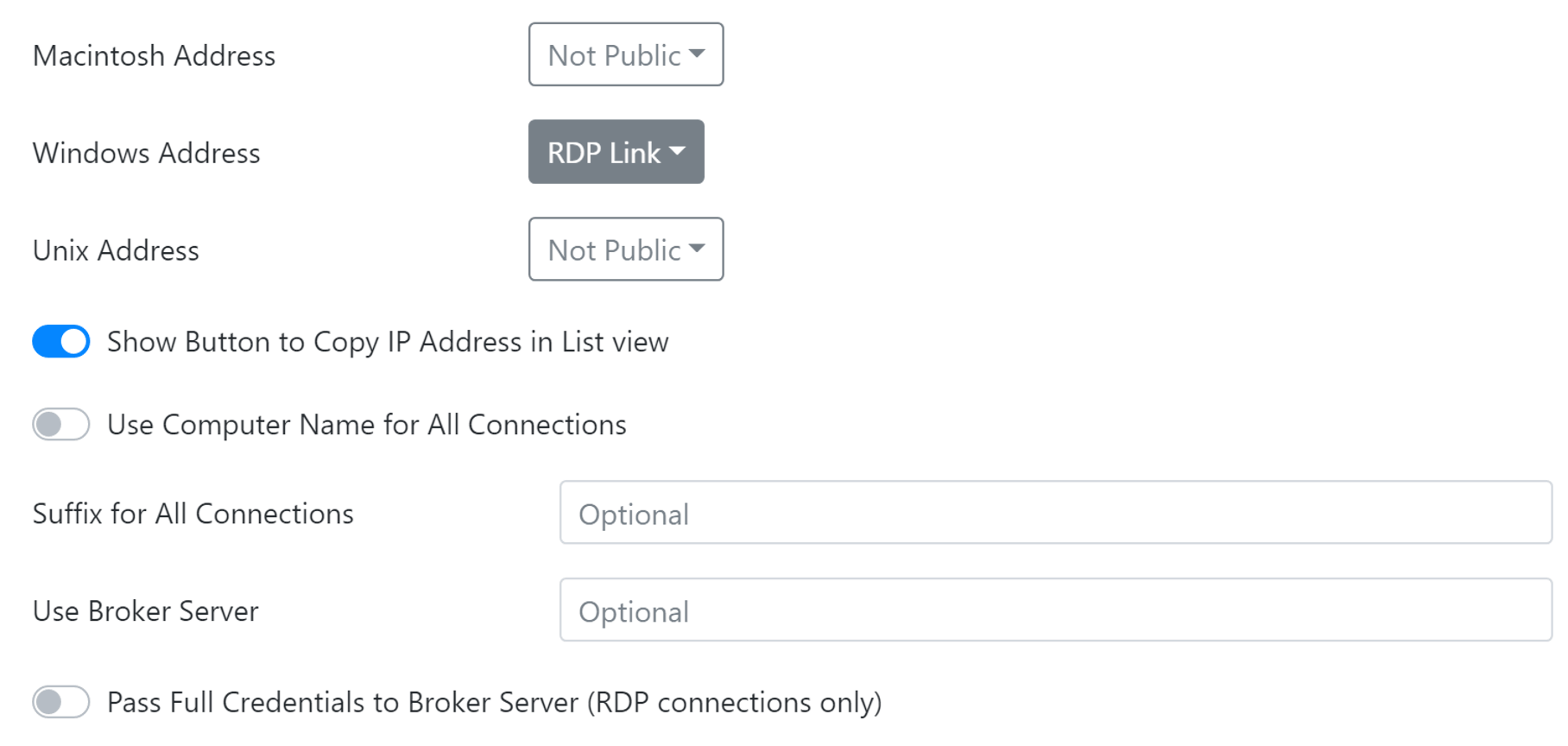Click Show Button to Copy IP Address text
Screen dimensions: 1568x746
point(387,341)
